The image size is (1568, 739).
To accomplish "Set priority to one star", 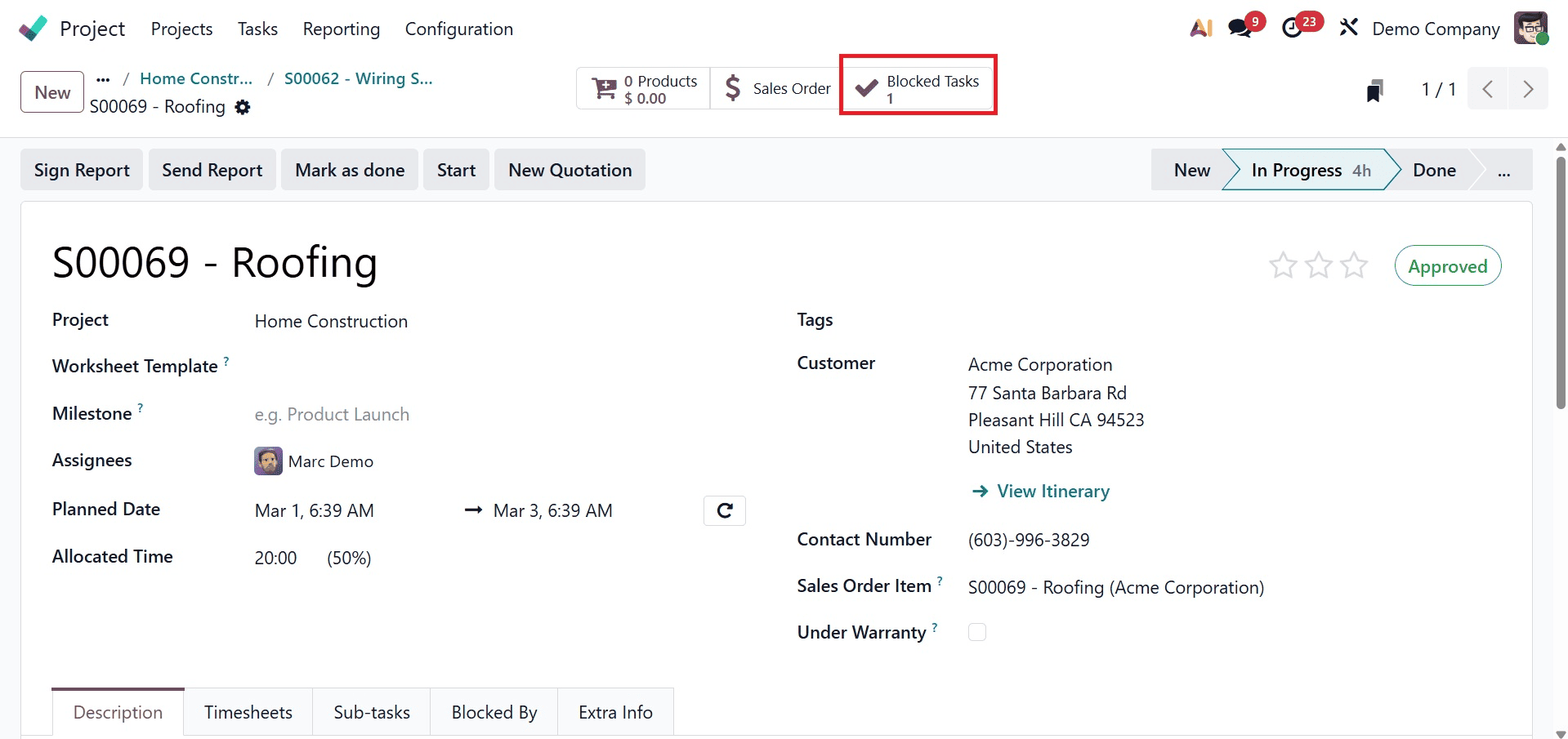I will 1283,265.
